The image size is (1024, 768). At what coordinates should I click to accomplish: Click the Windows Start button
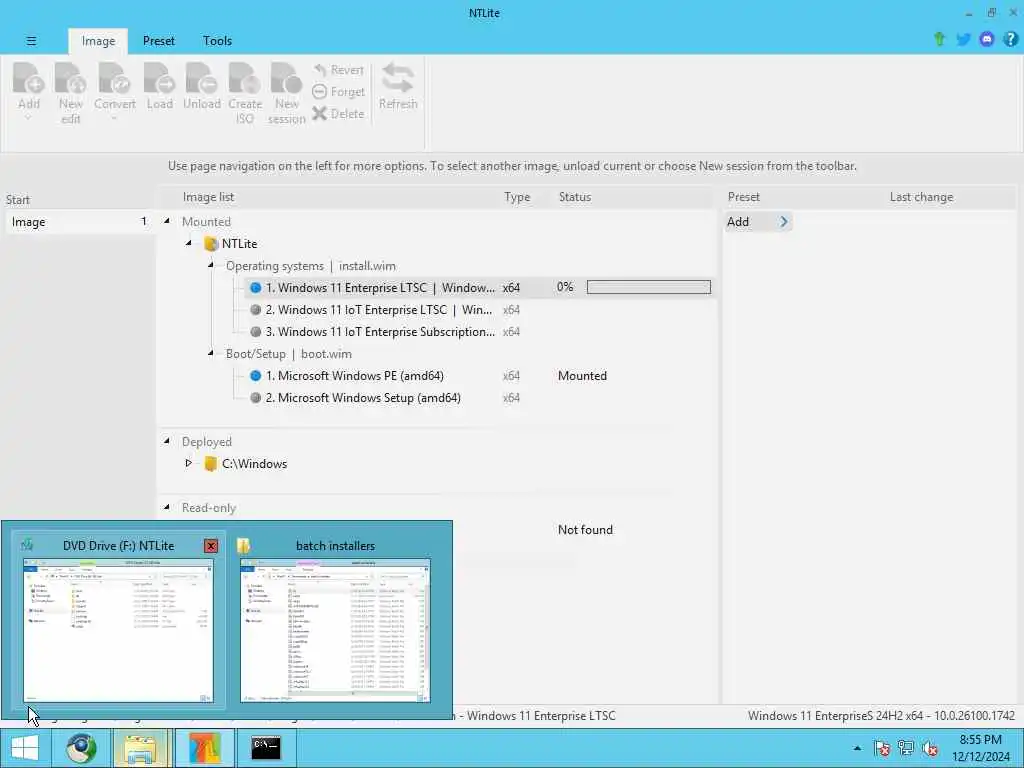pyautogui.click(x=25, y=748)
